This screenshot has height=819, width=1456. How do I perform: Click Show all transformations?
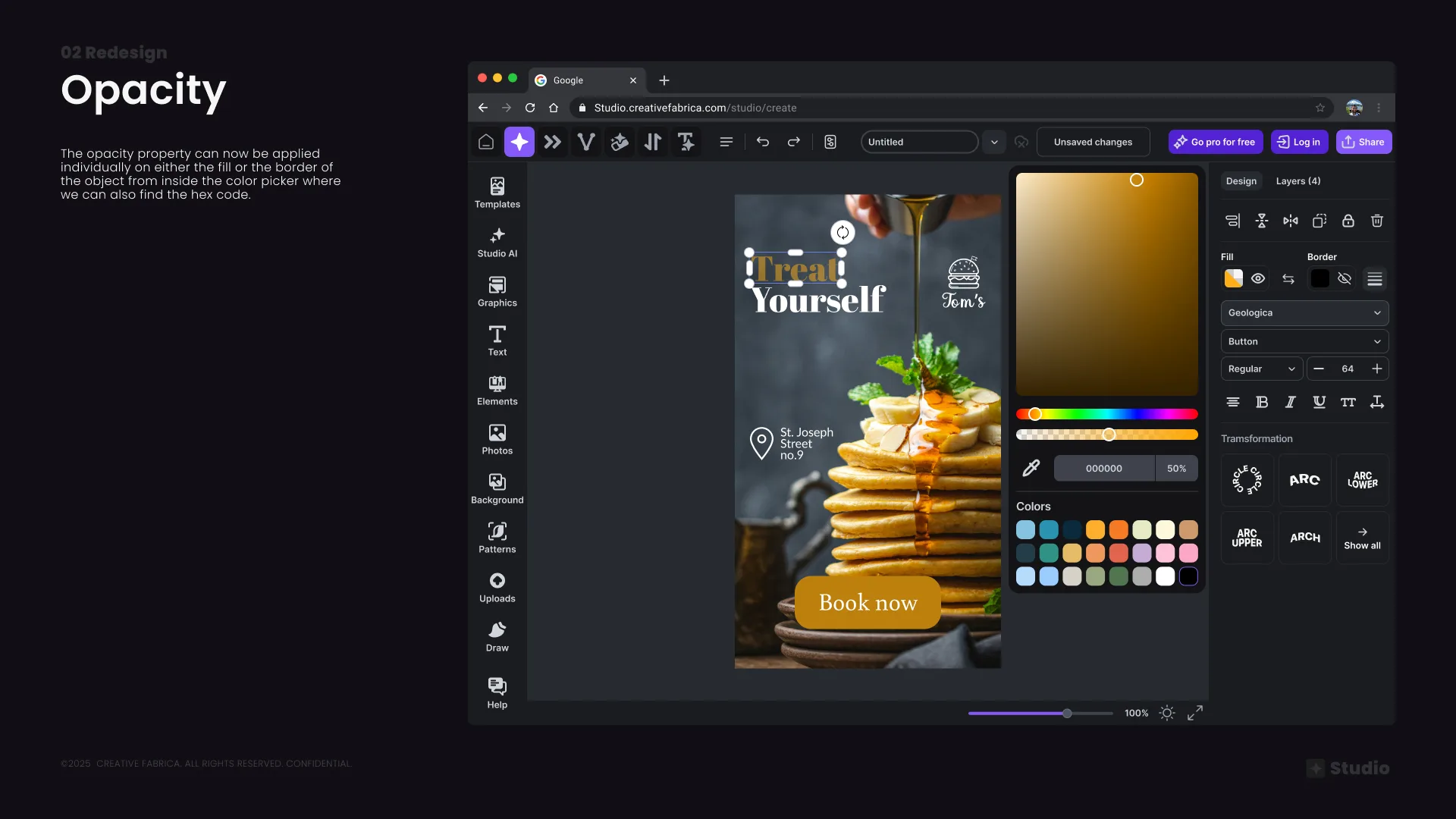(x=1362, y=538)
